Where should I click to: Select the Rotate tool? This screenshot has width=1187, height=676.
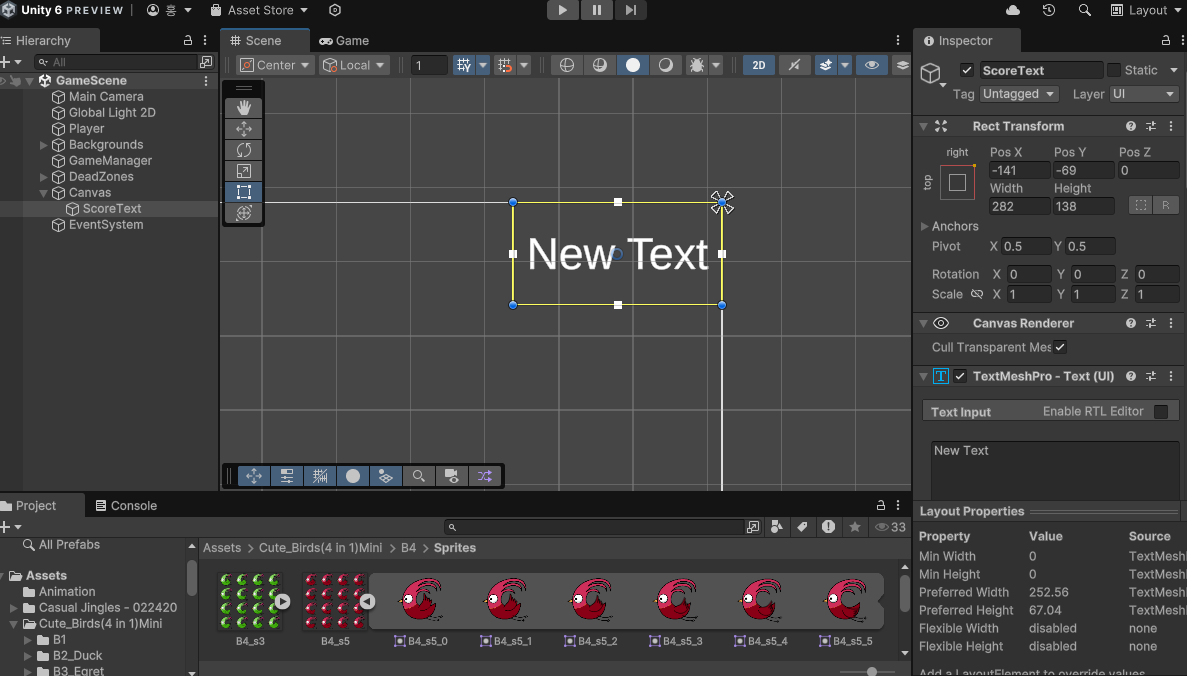[x=244, y=150]
